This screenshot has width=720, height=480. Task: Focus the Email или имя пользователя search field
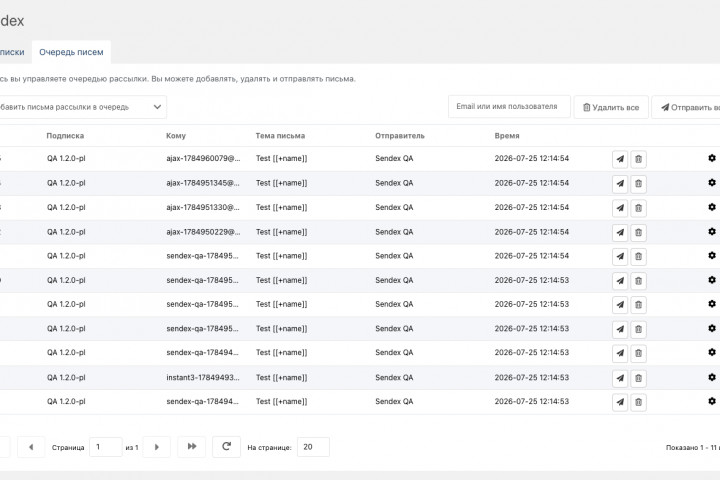(x=509, y=107)
